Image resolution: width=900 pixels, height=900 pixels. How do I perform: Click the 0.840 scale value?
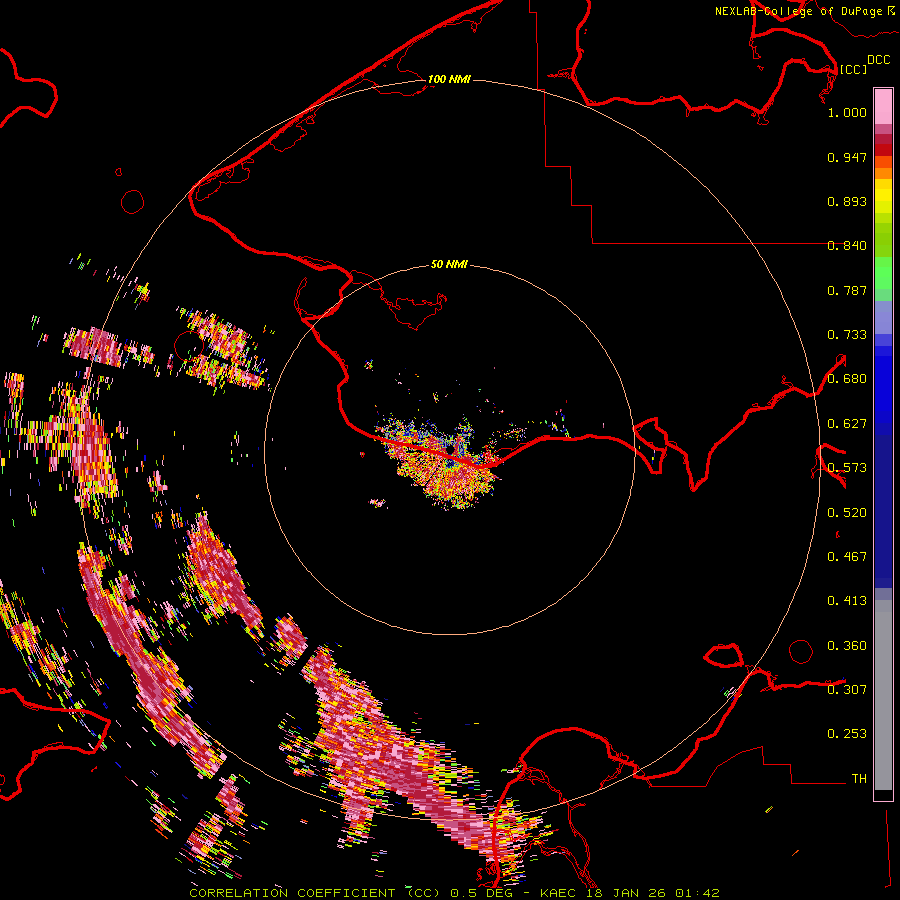pos(847,246)
